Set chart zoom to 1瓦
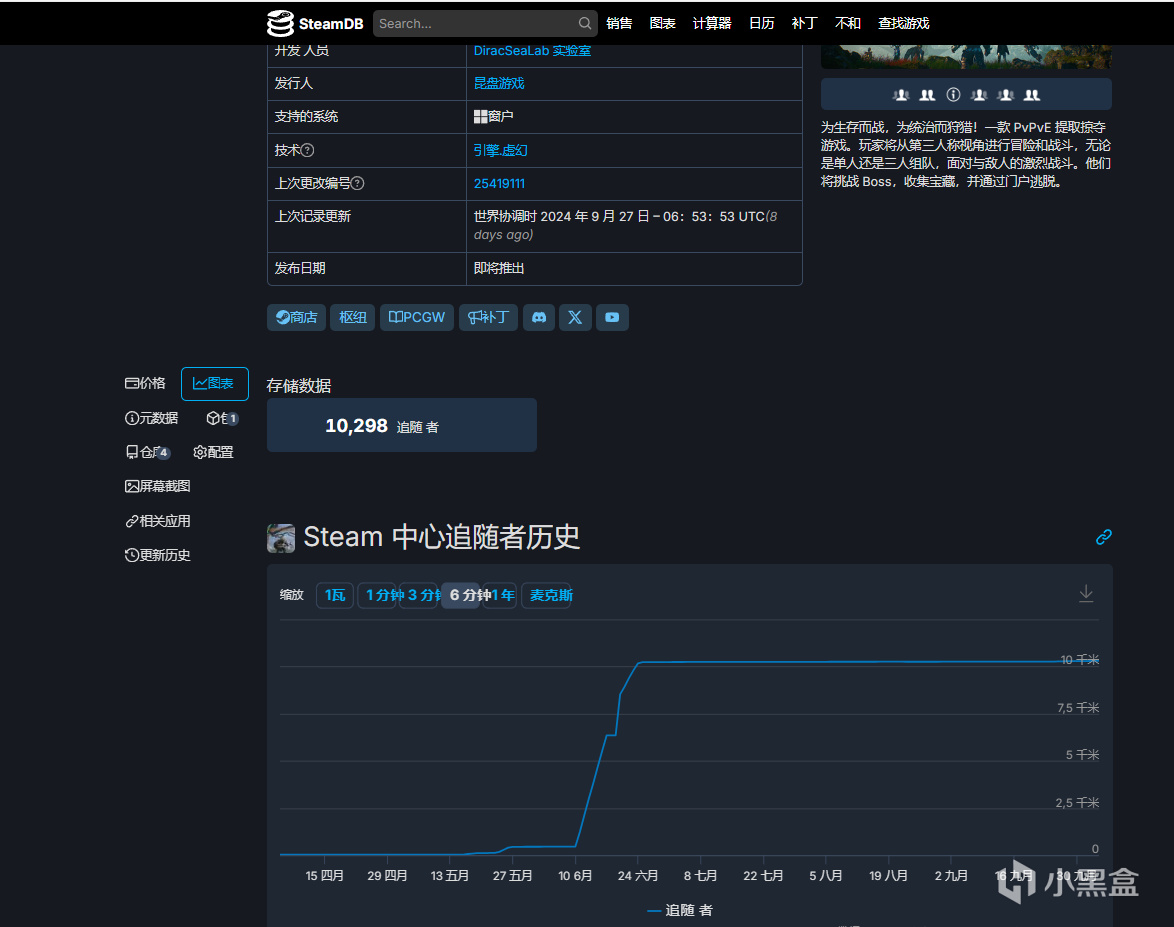 pos(335,595)
